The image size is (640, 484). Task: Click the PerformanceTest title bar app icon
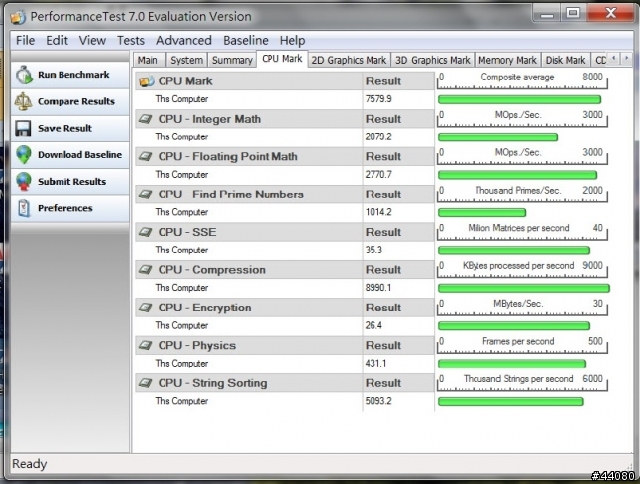18,17
